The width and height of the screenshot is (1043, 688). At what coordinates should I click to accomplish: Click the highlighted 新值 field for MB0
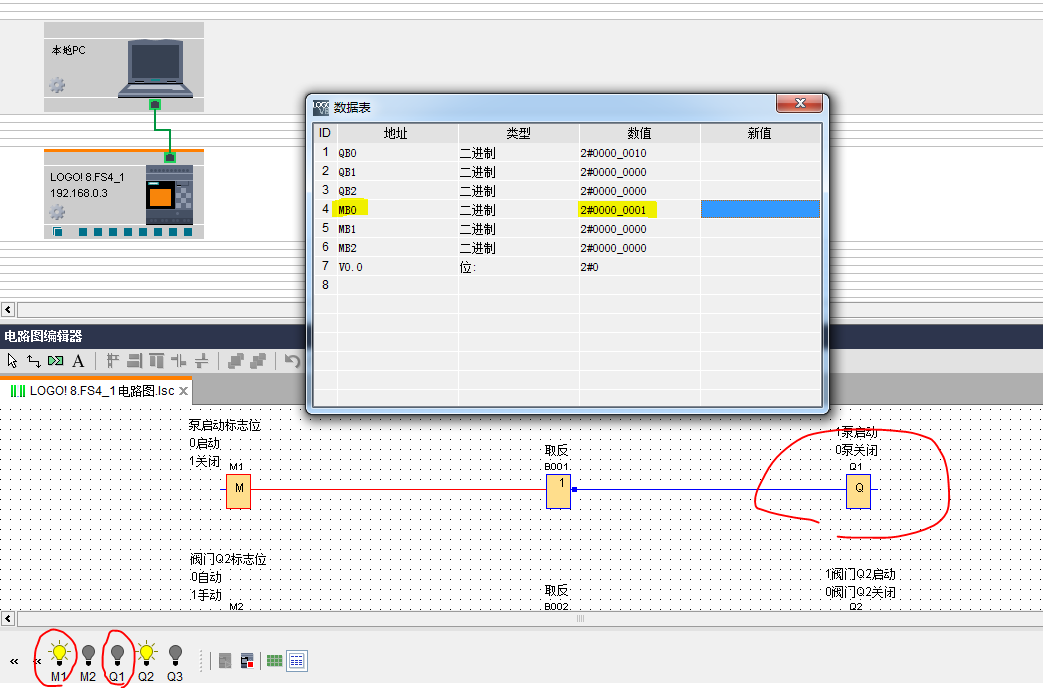pos(760,210)
